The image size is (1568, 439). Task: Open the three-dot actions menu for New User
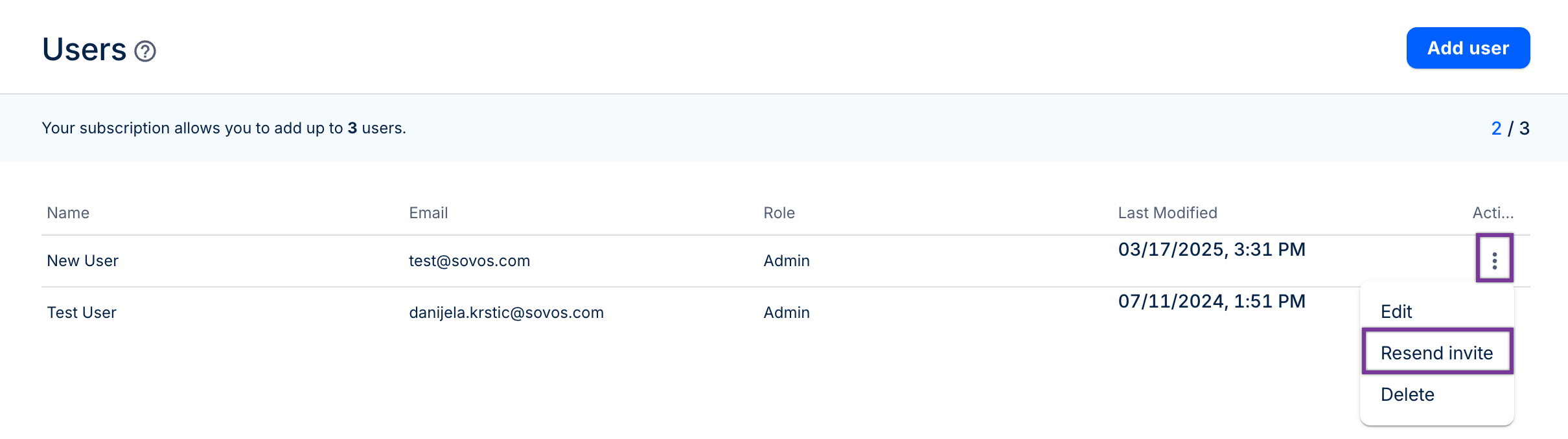pyautogui.click(x=1494, y=260)
